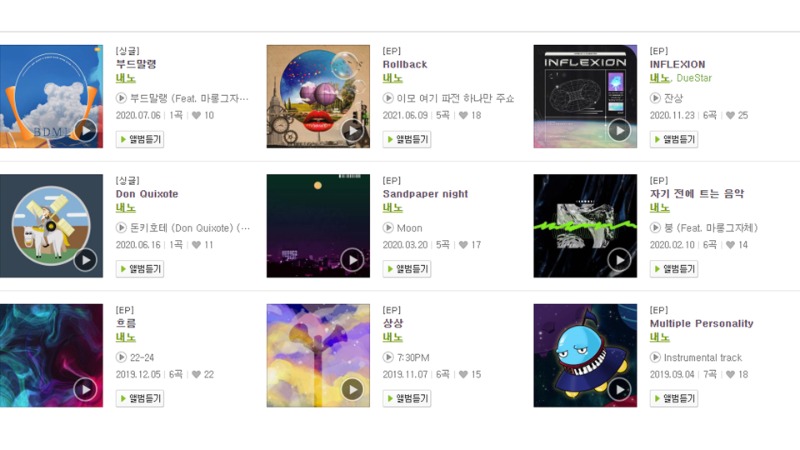Click small play icon beside track 잔상
Screen dimensions: 800x450
point(655,98)
